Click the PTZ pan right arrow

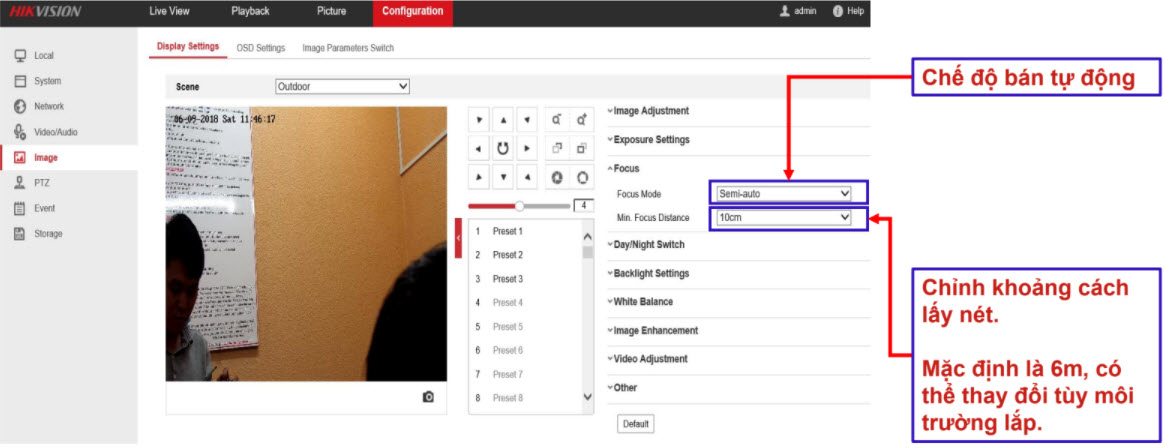pyautogui.click(x=528, y=149)
